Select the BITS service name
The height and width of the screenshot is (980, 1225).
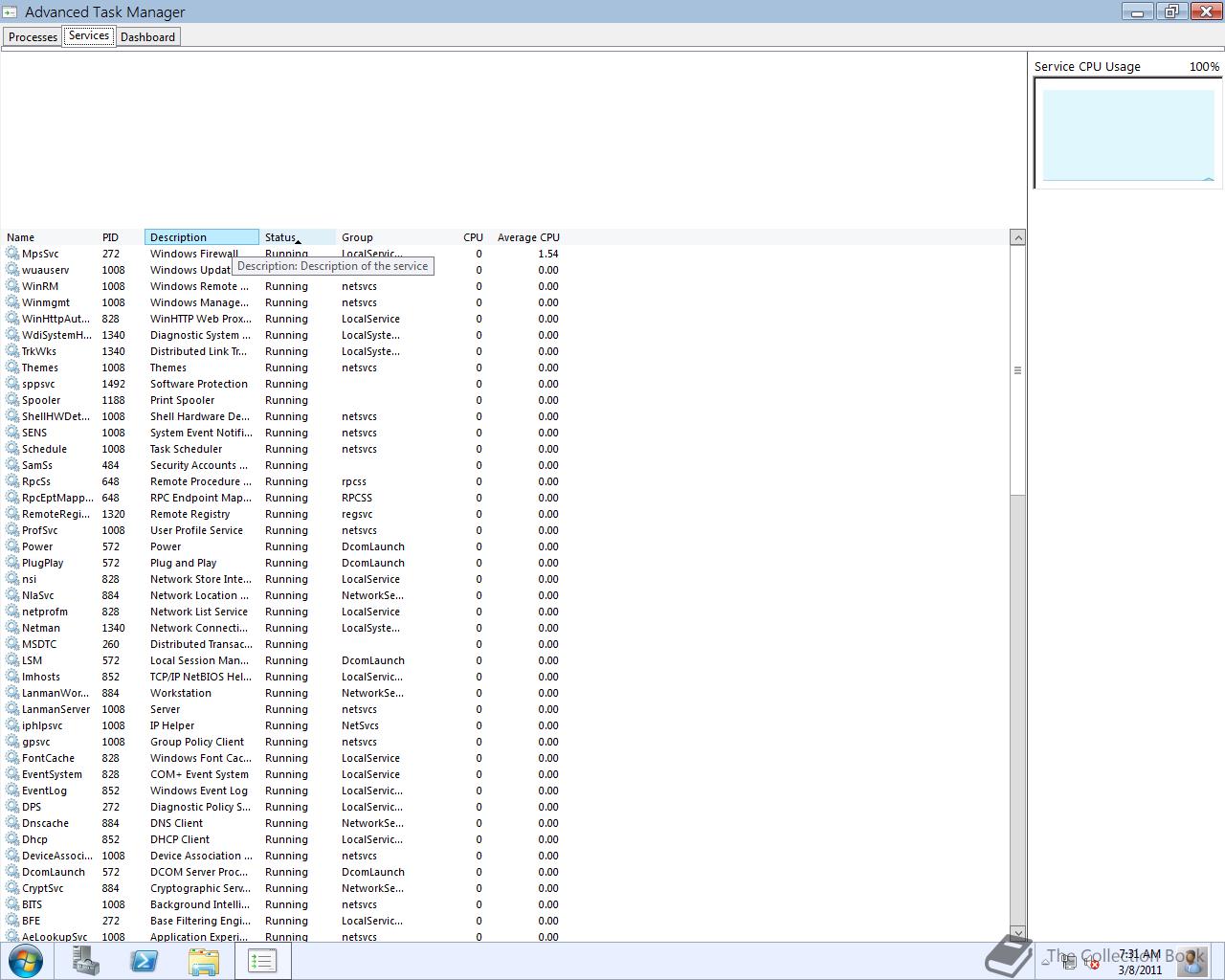(x=32, y=904)
